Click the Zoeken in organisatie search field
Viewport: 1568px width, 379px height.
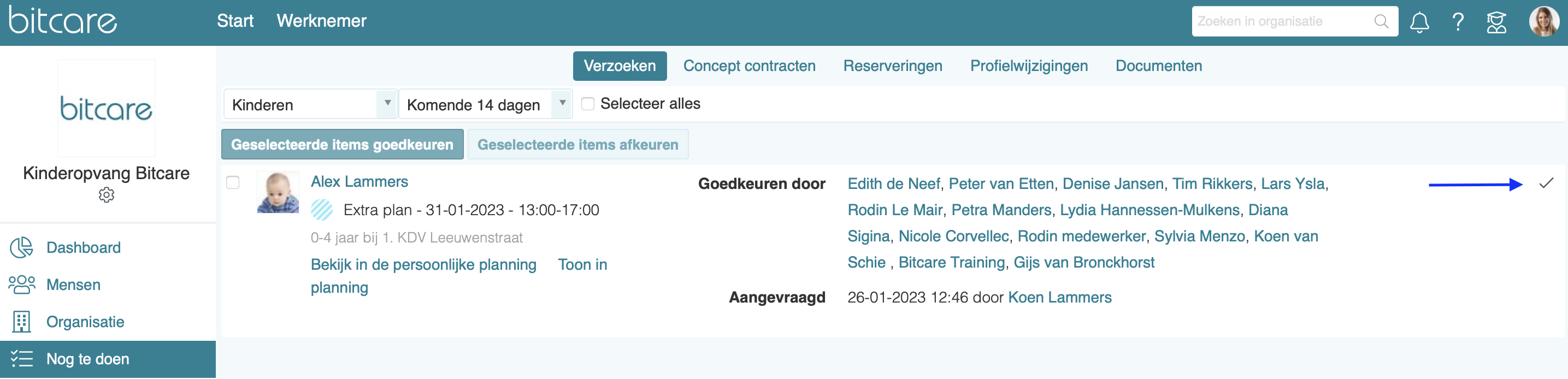[1282, 22]
